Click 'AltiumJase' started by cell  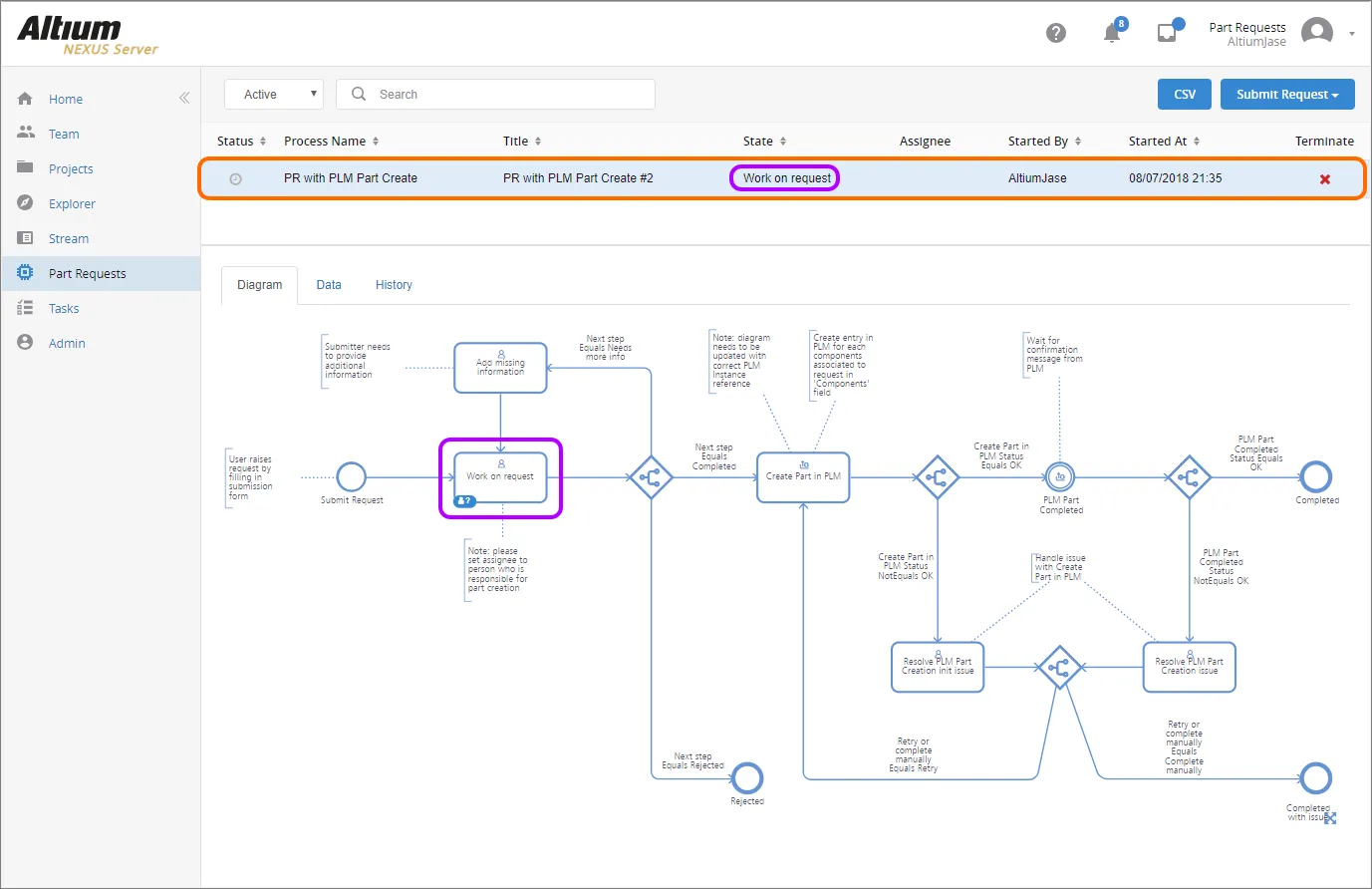[x=1037, y=178]
